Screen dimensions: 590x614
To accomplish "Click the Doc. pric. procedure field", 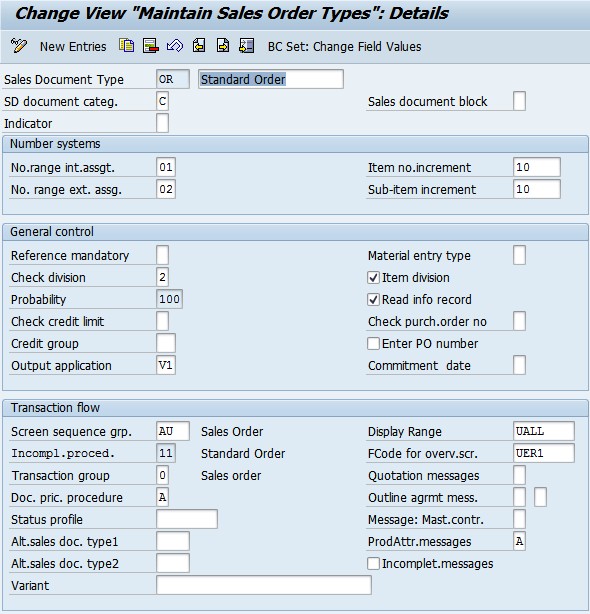I will pyautogui.click(x=162, y=497).
